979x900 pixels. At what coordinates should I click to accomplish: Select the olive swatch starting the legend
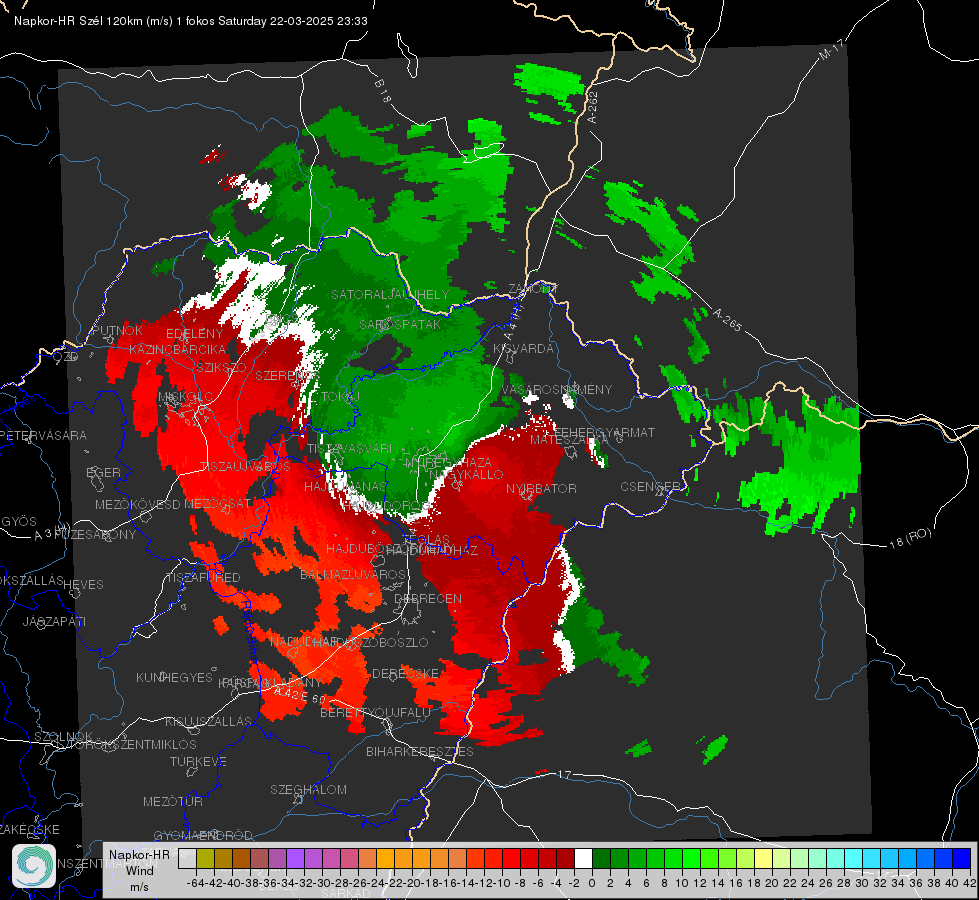pos(205,859)
